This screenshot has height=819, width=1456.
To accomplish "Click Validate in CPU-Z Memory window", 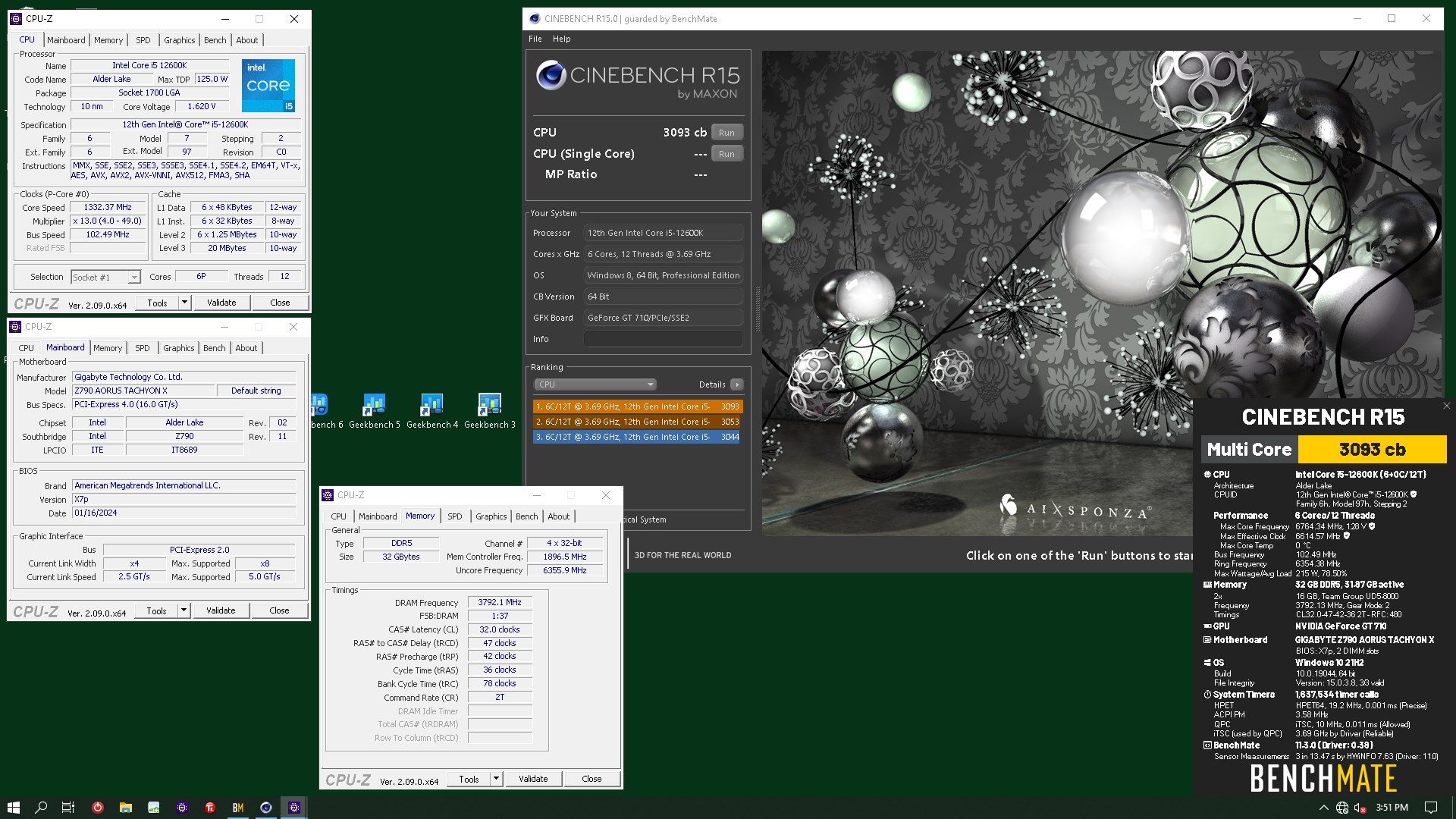I will 533,779.
